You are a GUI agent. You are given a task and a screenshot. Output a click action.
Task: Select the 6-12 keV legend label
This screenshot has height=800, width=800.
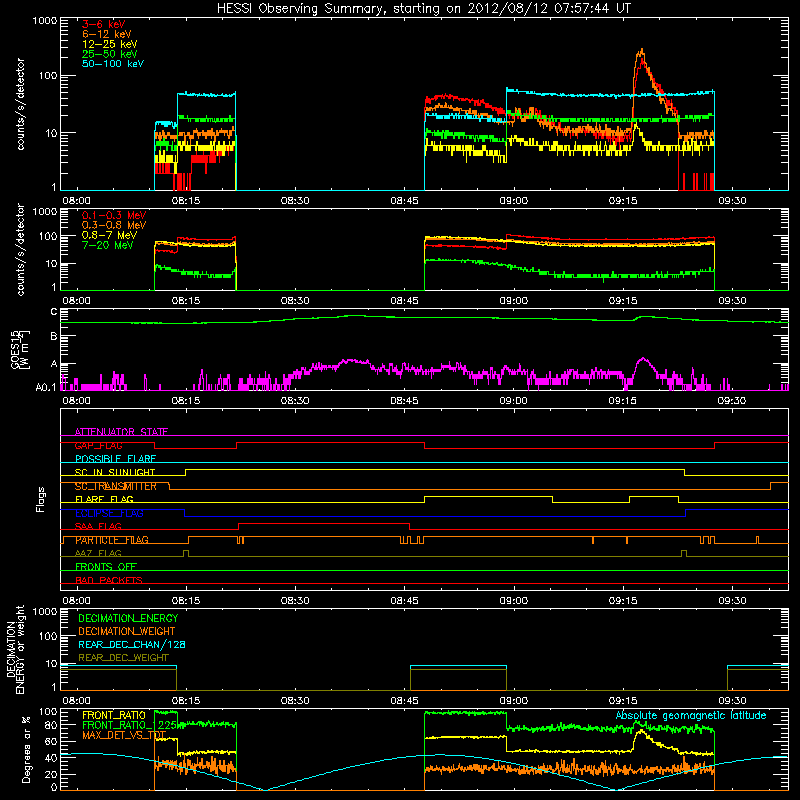(107, 34)
